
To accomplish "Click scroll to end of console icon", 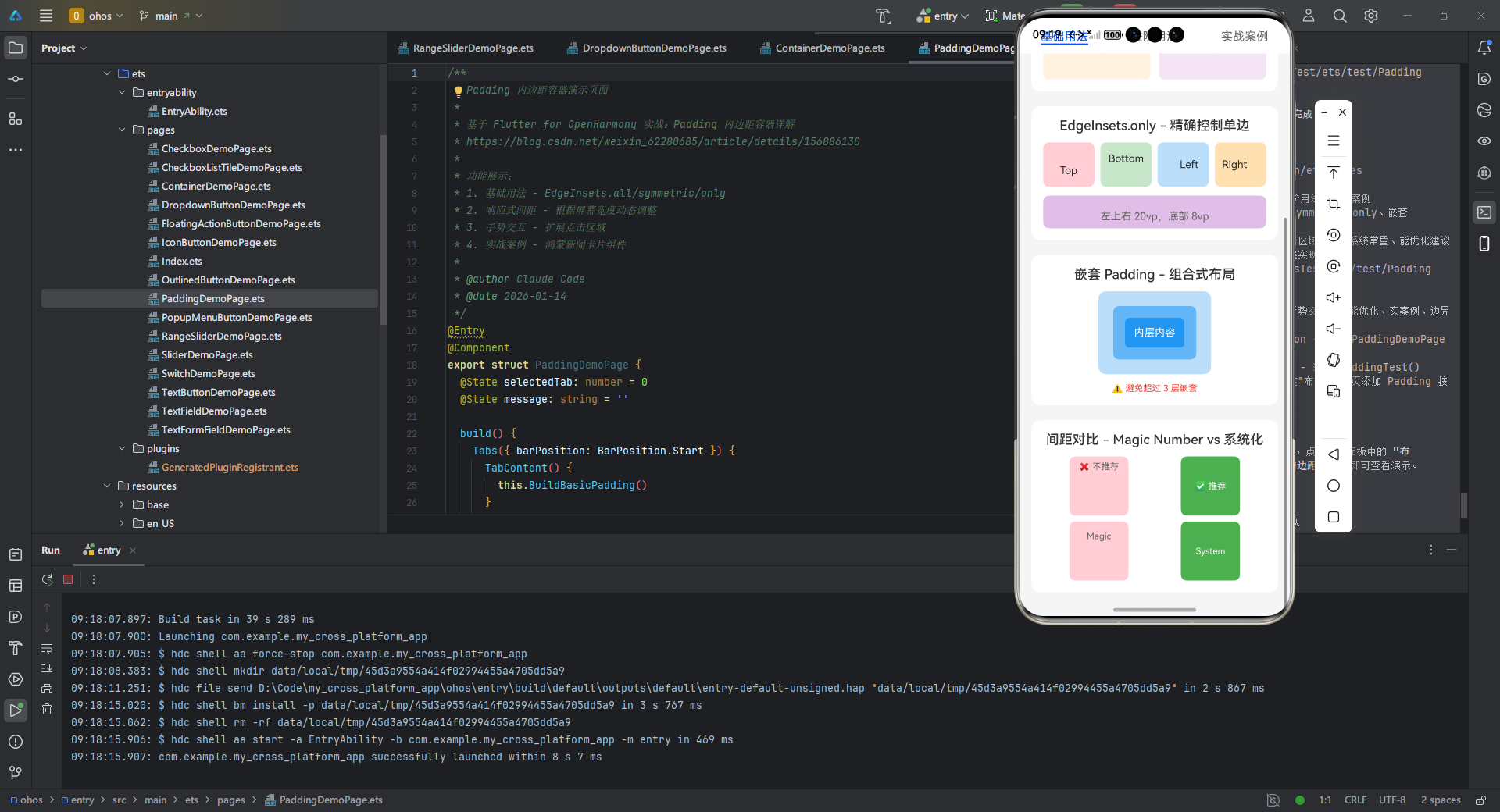I will point(47,668).
